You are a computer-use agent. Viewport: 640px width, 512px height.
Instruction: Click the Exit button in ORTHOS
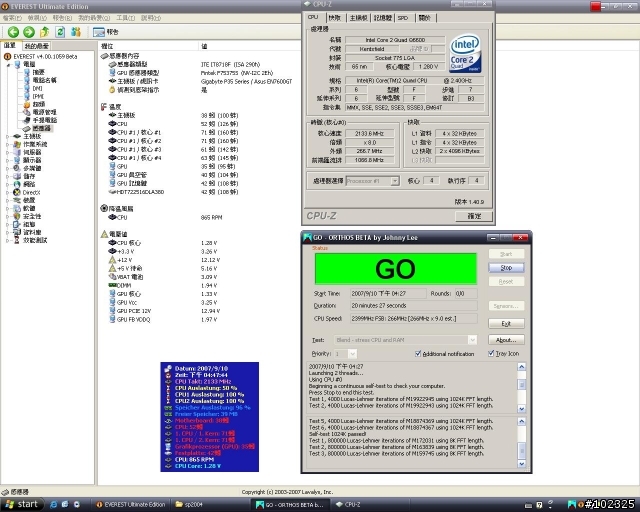coord(506,323)
